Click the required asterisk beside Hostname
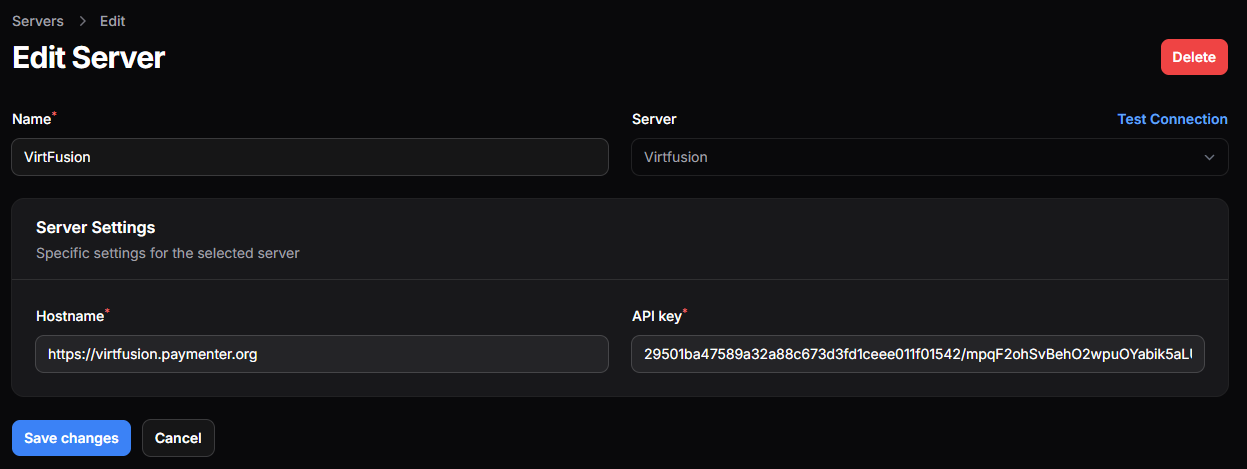 [x=108, y=313]
